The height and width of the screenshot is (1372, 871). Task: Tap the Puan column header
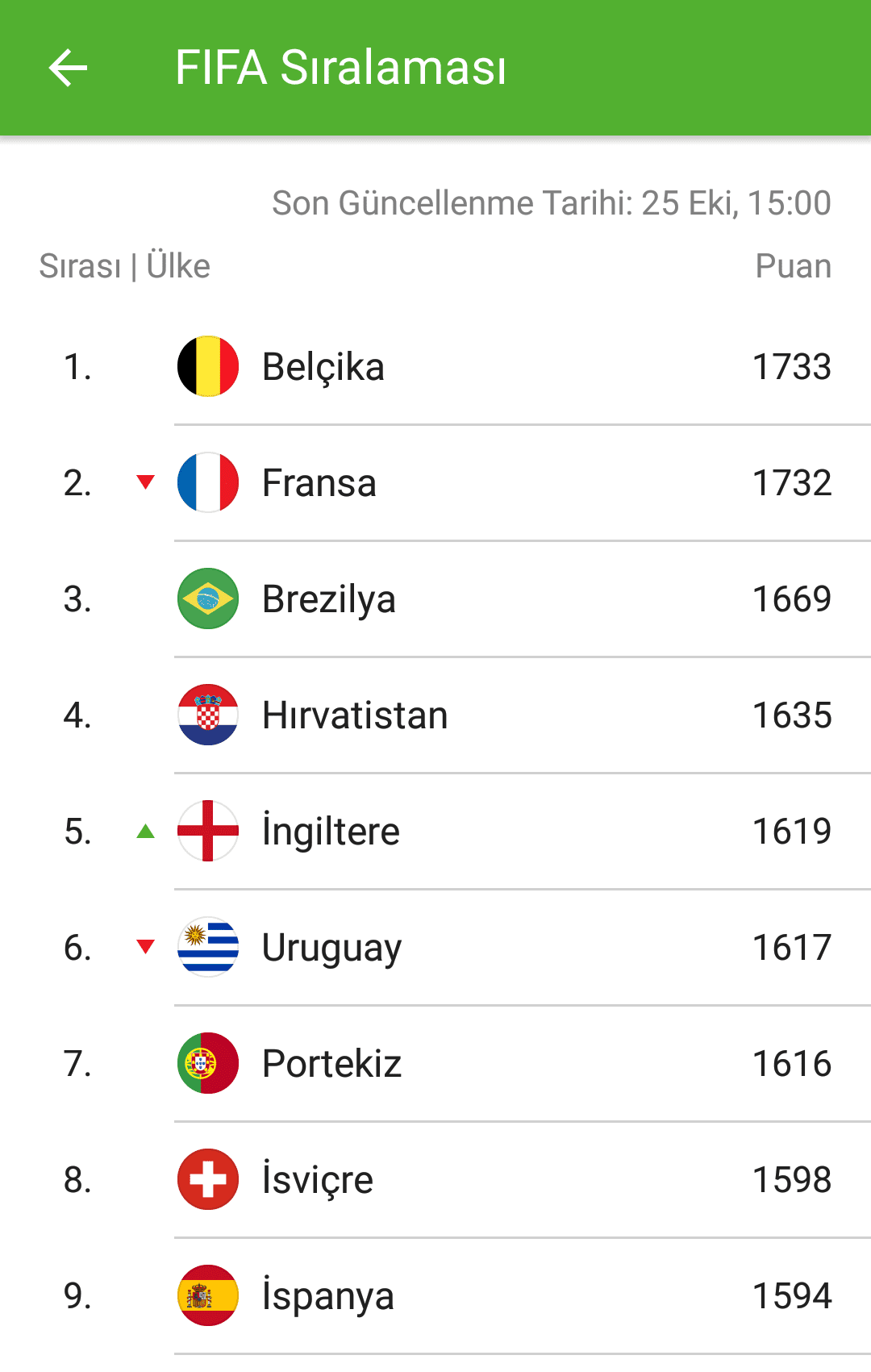click(793, 266)
